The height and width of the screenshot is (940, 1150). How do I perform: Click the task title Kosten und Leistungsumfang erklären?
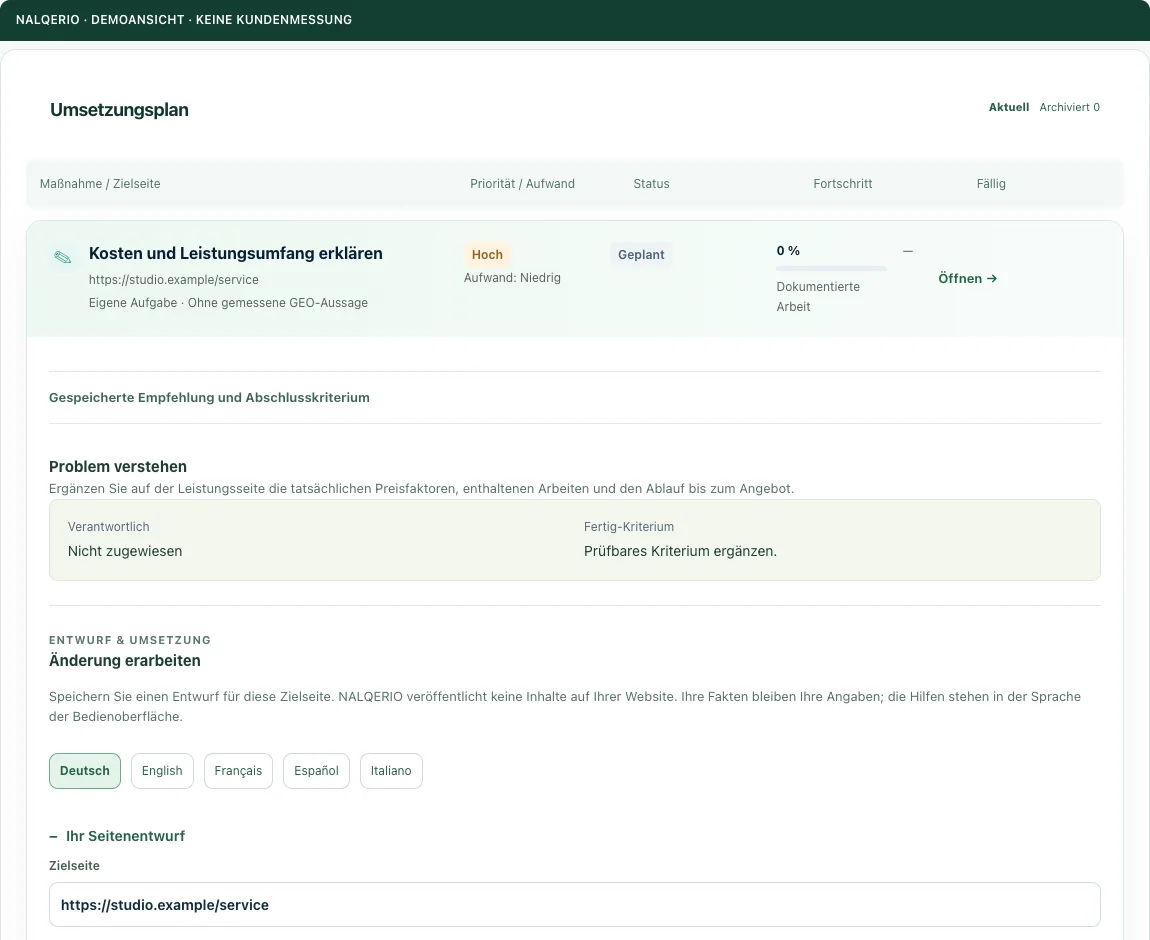coord(235,253)
